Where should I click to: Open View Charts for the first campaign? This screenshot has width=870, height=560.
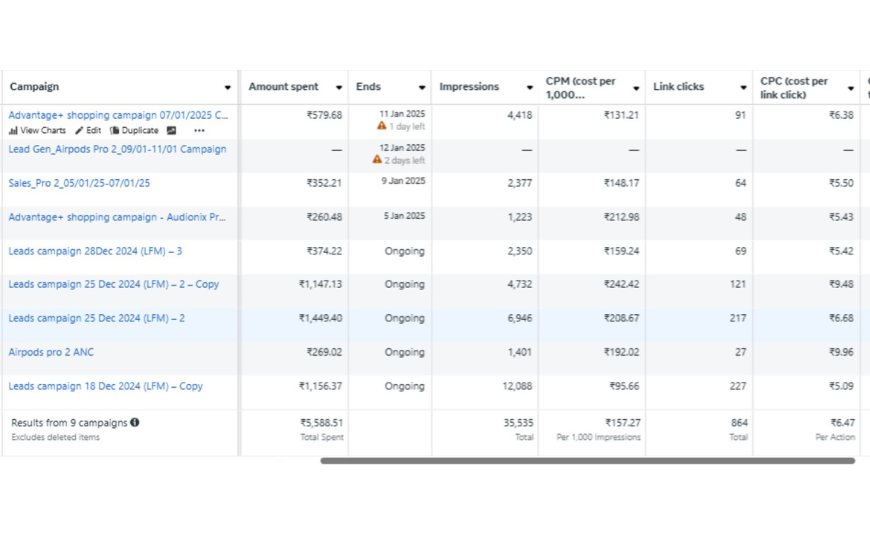(37, 131)
